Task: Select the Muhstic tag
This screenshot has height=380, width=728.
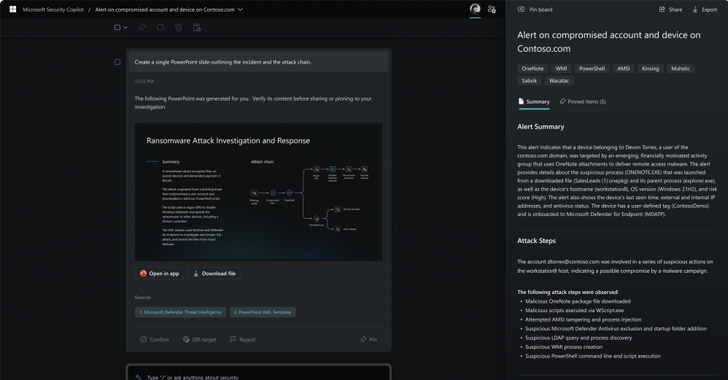Action: tap(680, 68)
